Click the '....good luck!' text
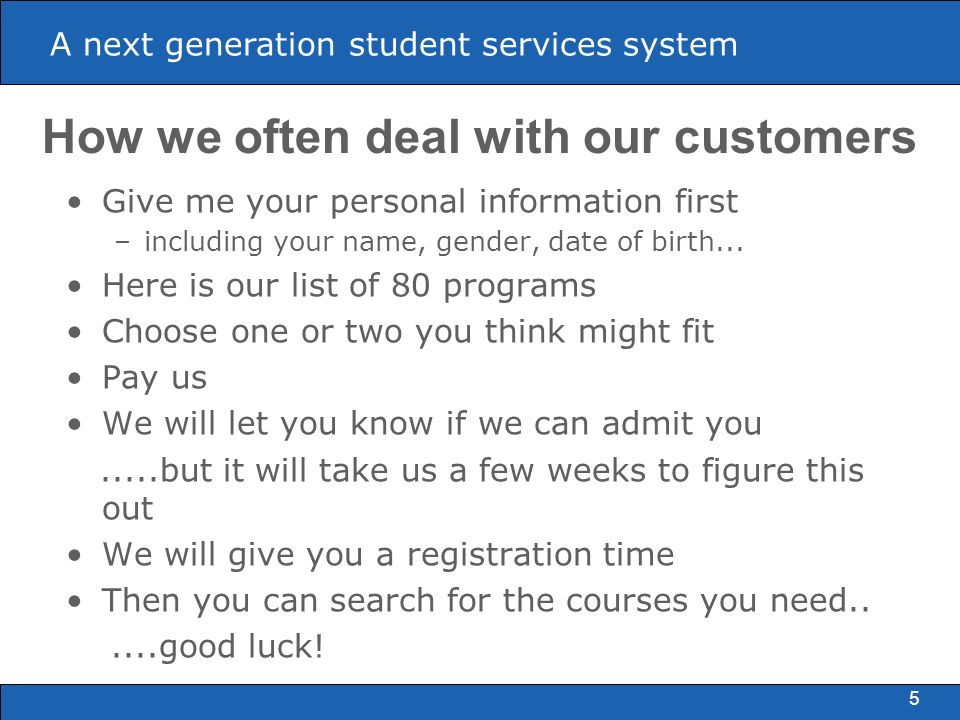Screen dimensions: 960x720 tap(217, 647)
